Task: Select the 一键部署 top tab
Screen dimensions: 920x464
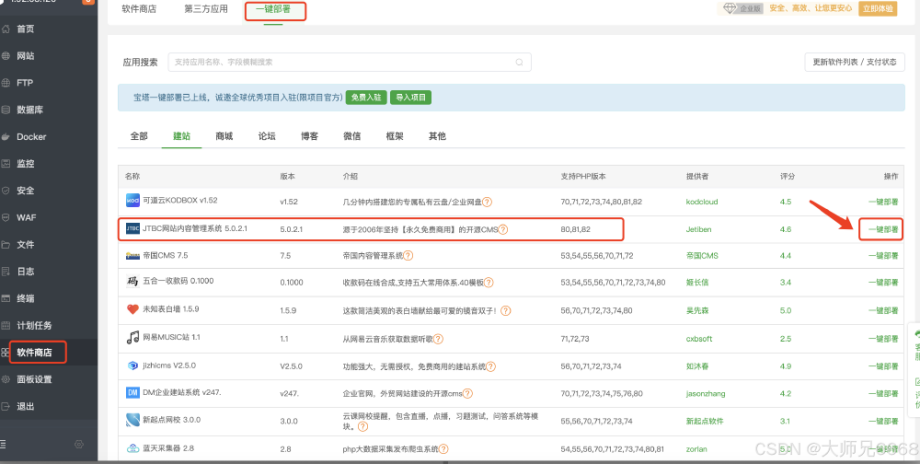Action: pos(273,9)
